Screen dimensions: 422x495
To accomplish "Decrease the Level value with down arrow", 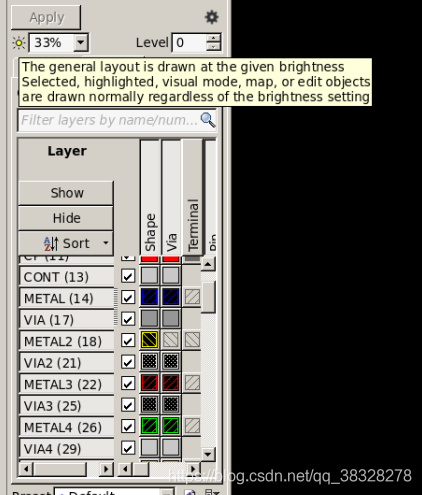I will [x=213, y=47].
